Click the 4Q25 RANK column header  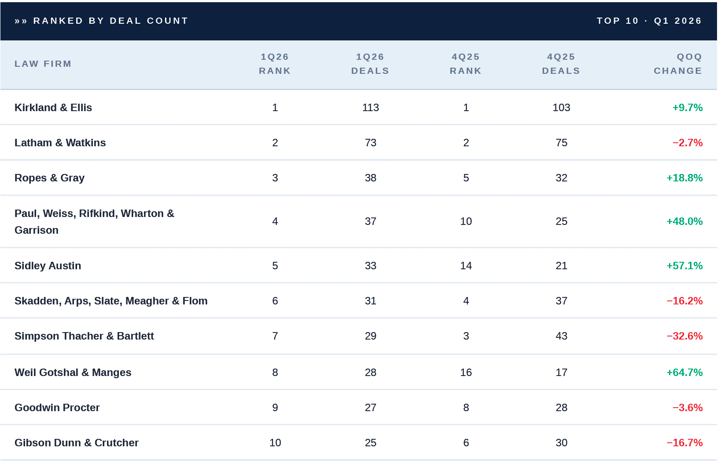pos(465,64)
